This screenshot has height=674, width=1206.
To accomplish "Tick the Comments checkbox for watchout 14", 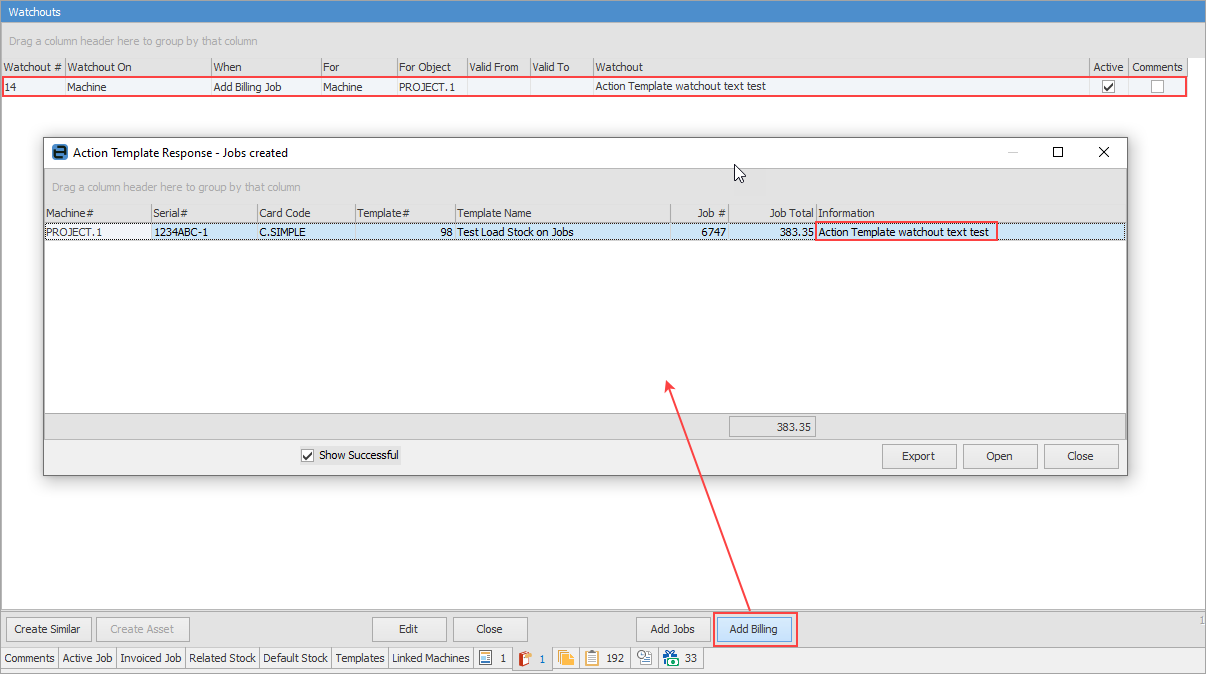I will pyautogui.click(x=1157, y=87).
